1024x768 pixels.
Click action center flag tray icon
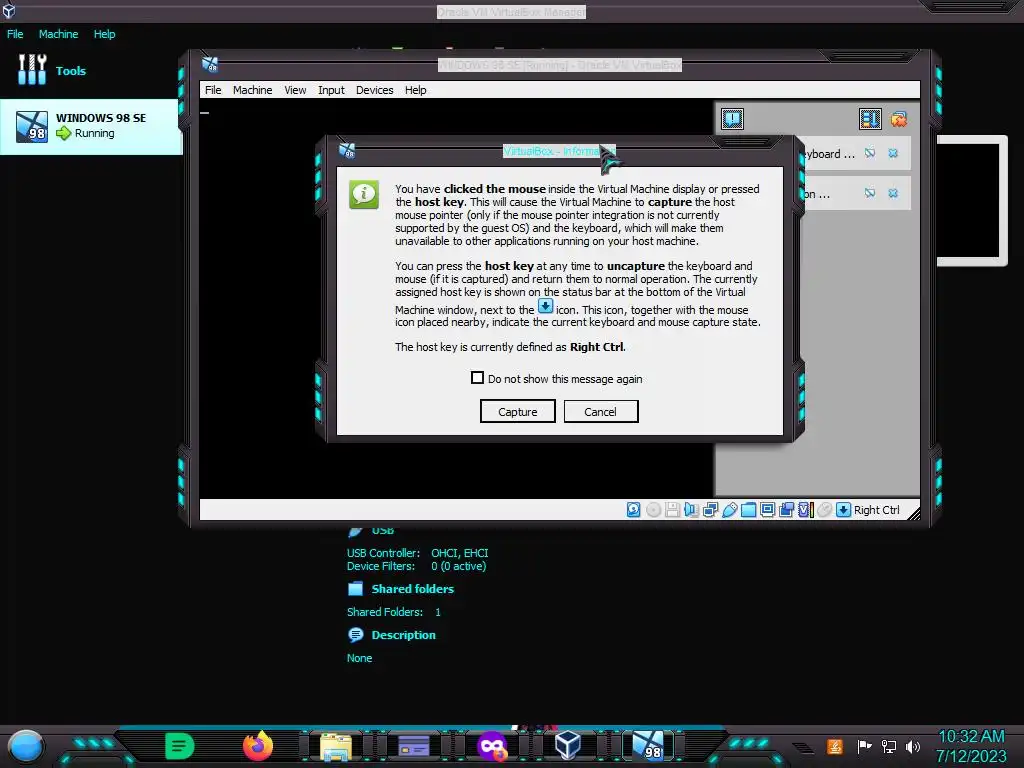(x=864, y=746)
